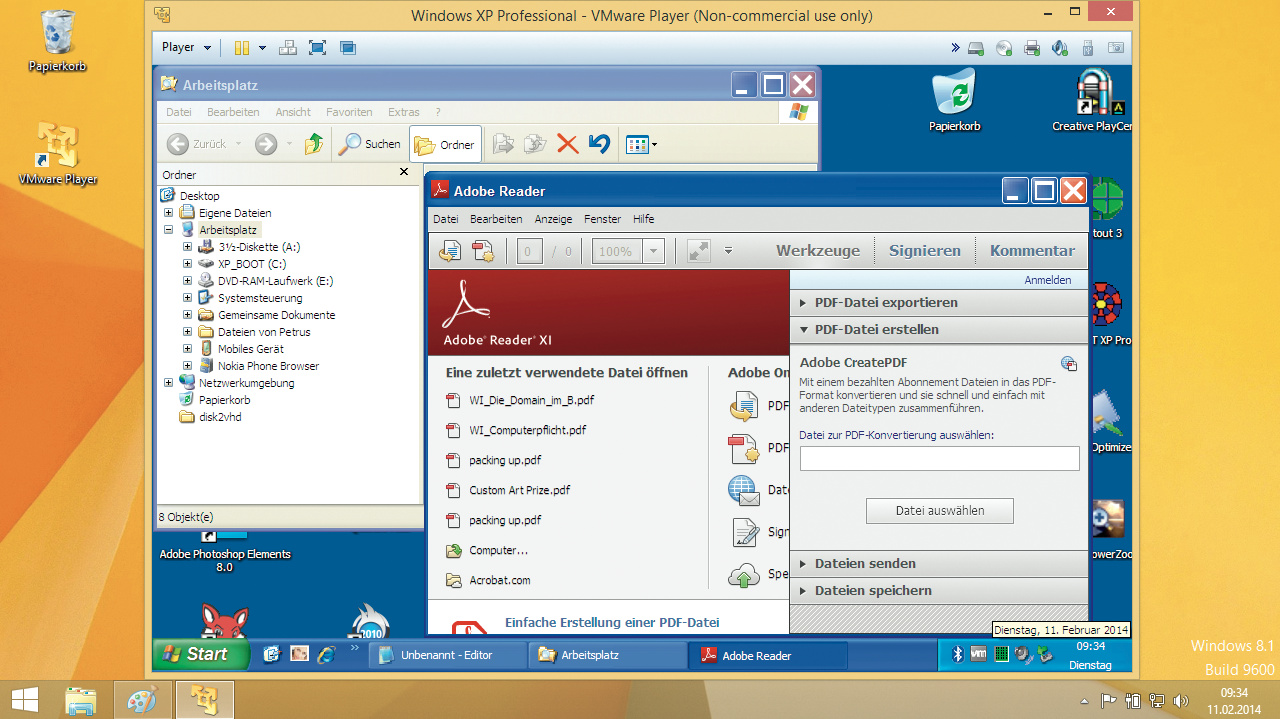Image resolution: width=1280 pixels, height=719 pixels.
Task: Click the Acrobat.com link in Adobe Reader
Action: tap(499, 580)
